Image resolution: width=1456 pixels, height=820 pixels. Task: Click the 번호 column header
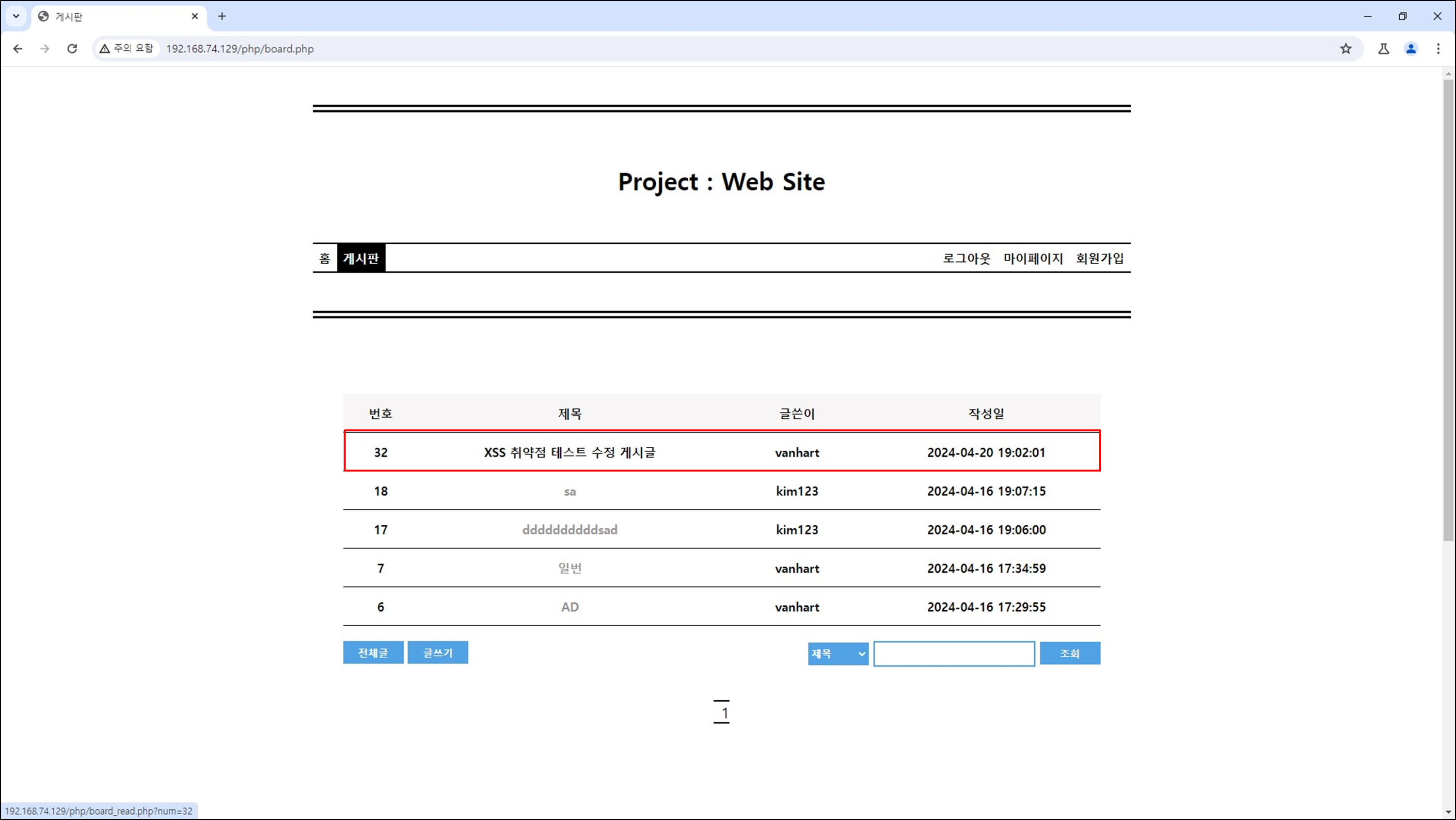[x=381, y=414]
